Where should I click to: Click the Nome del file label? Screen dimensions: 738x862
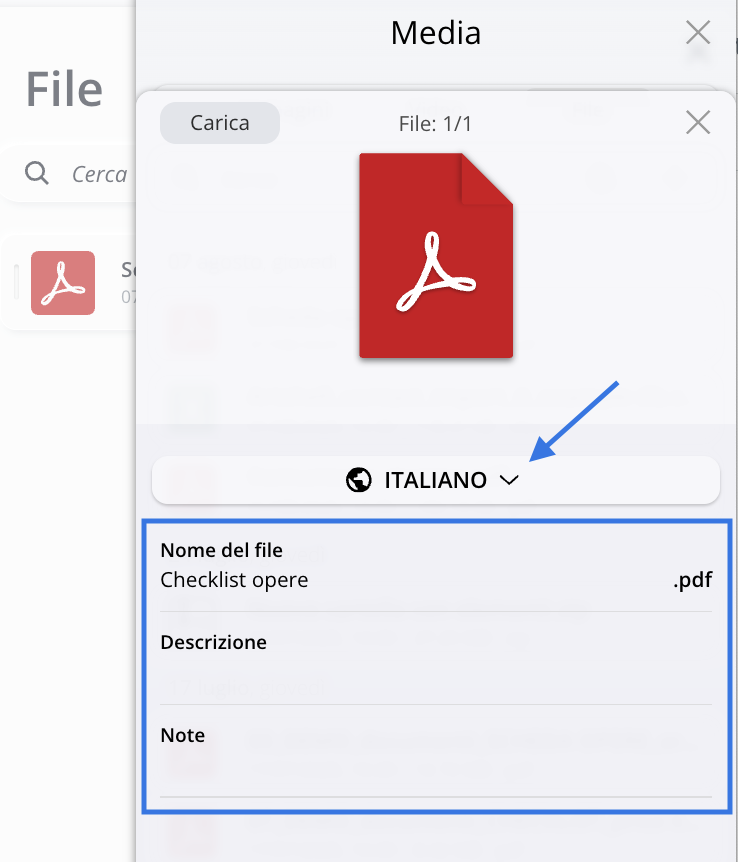[221, 550]
